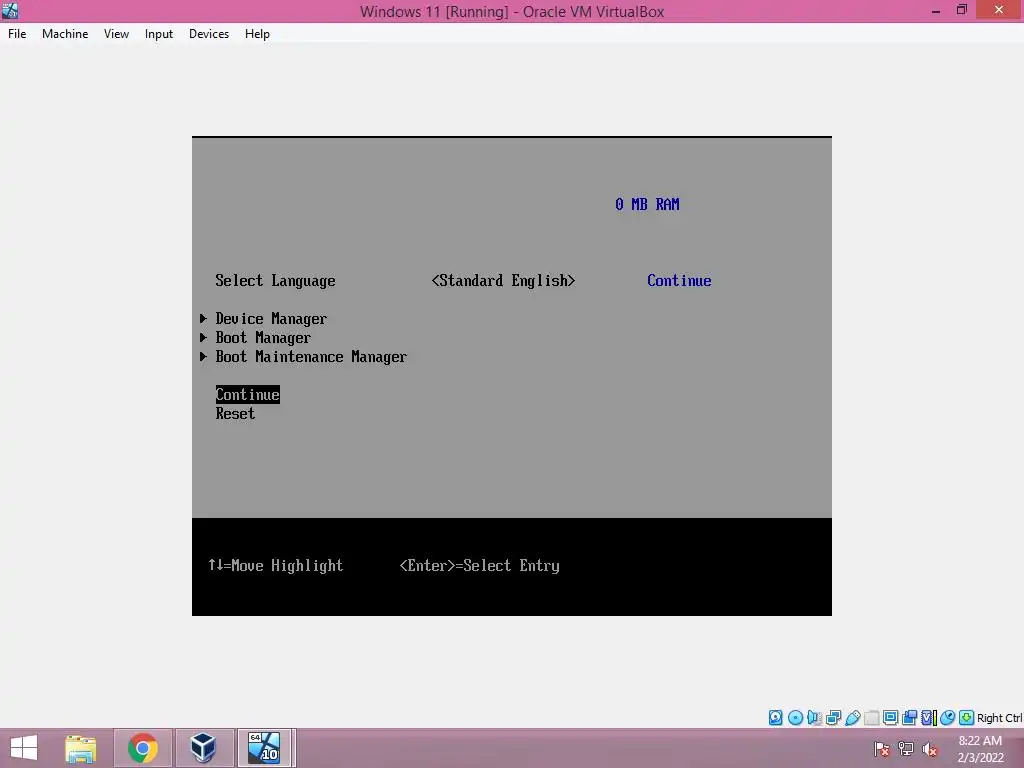Launch File Explorer from the taskbar
This screenshot has height=768, width=1024.
point(81,748)
